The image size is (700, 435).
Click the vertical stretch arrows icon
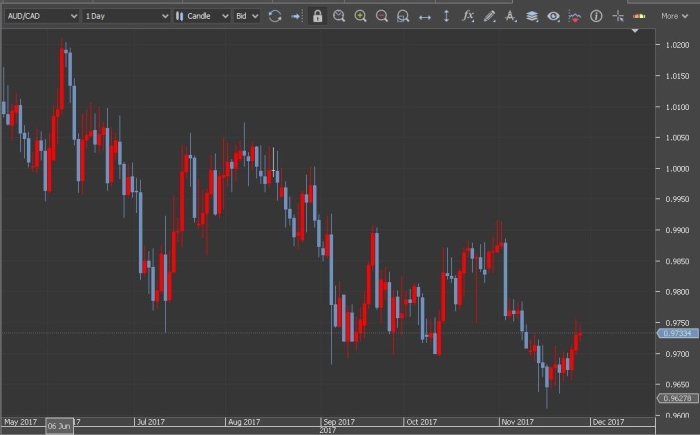point(446,17)
